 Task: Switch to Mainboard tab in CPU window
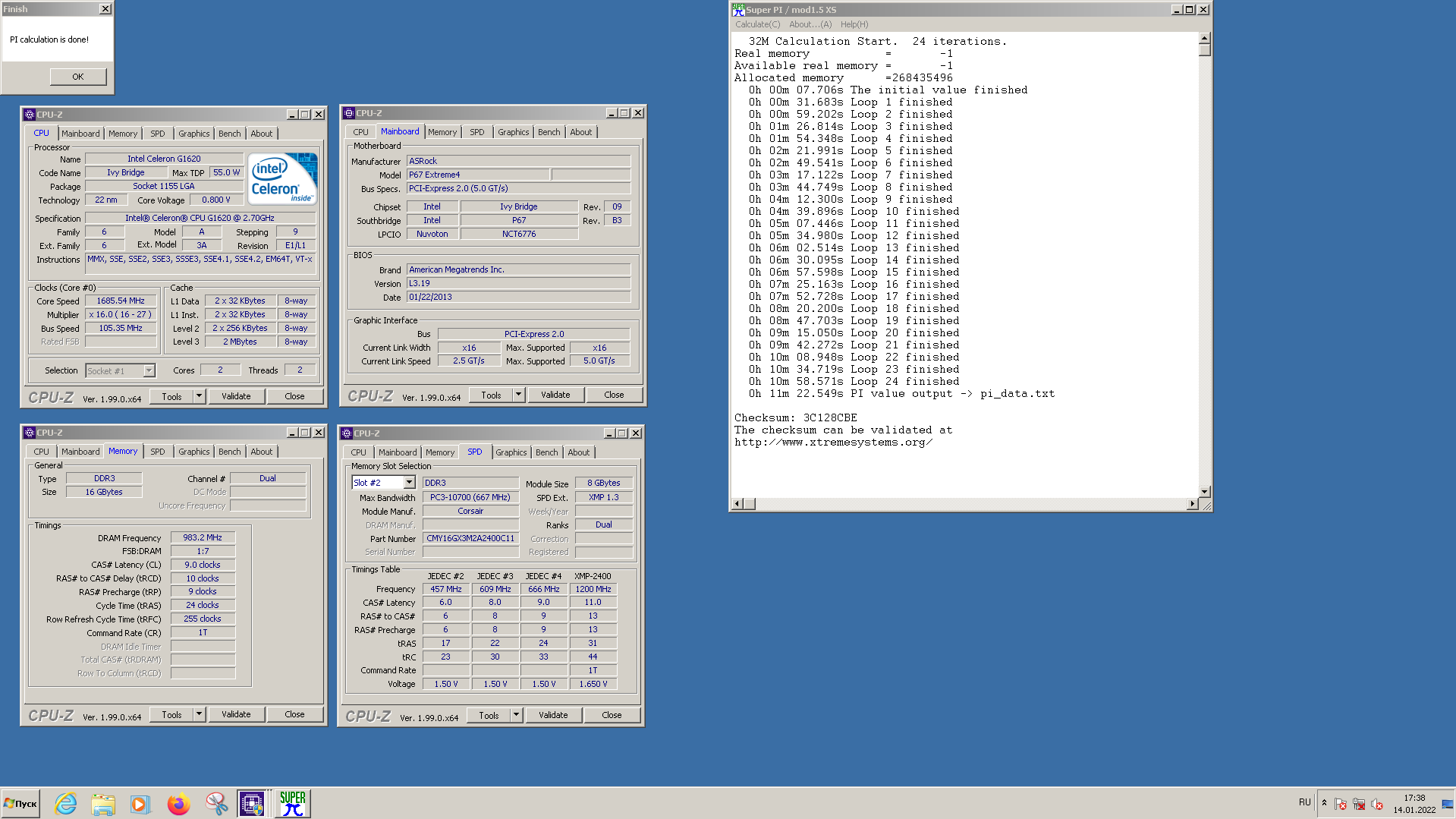point(80,134)
